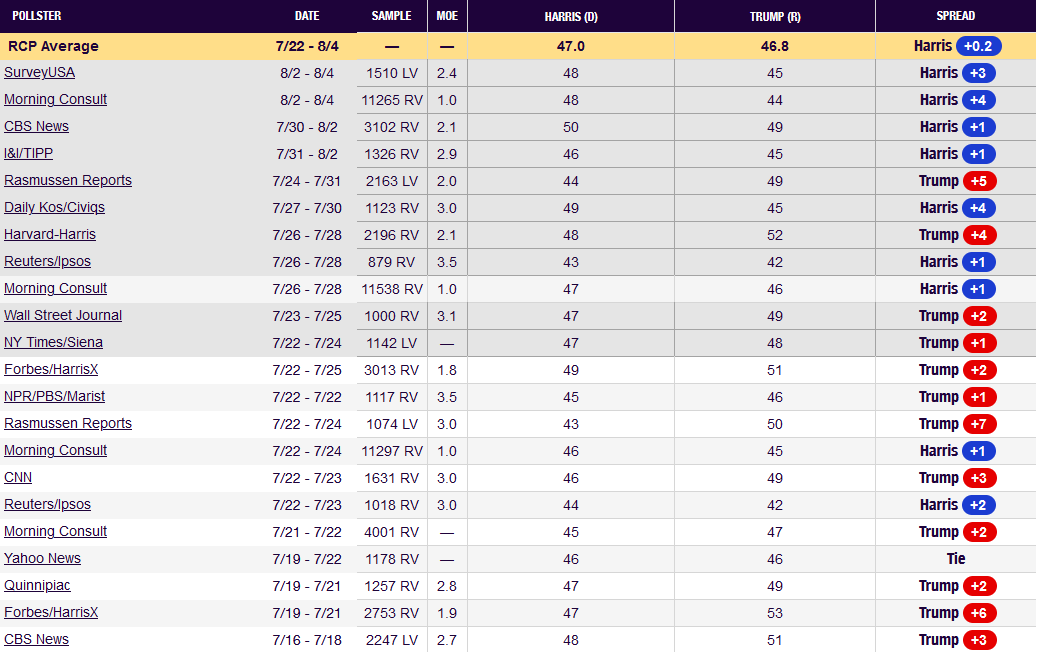Follow the Harvard-Harris poll link

click(x=50, y=235)
